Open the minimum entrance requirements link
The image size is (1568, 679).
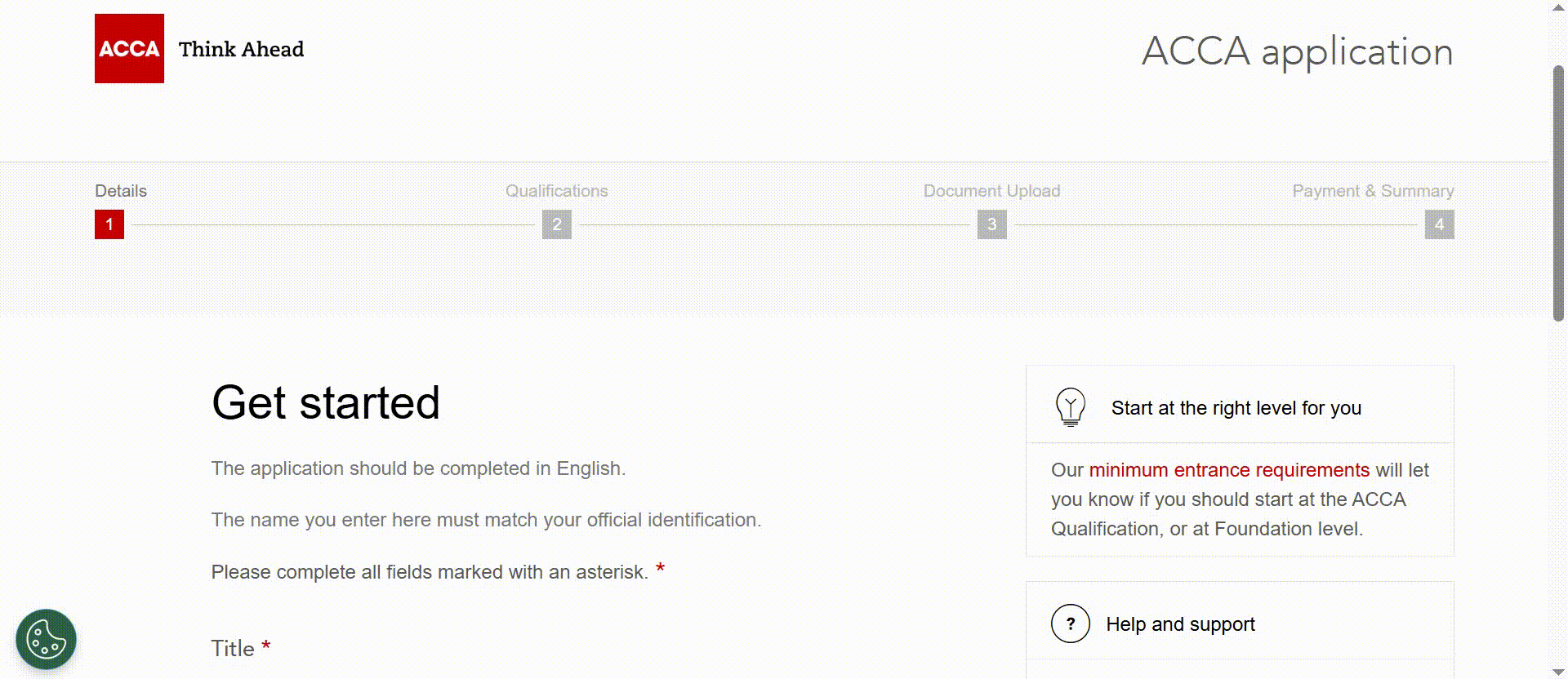1229,470
